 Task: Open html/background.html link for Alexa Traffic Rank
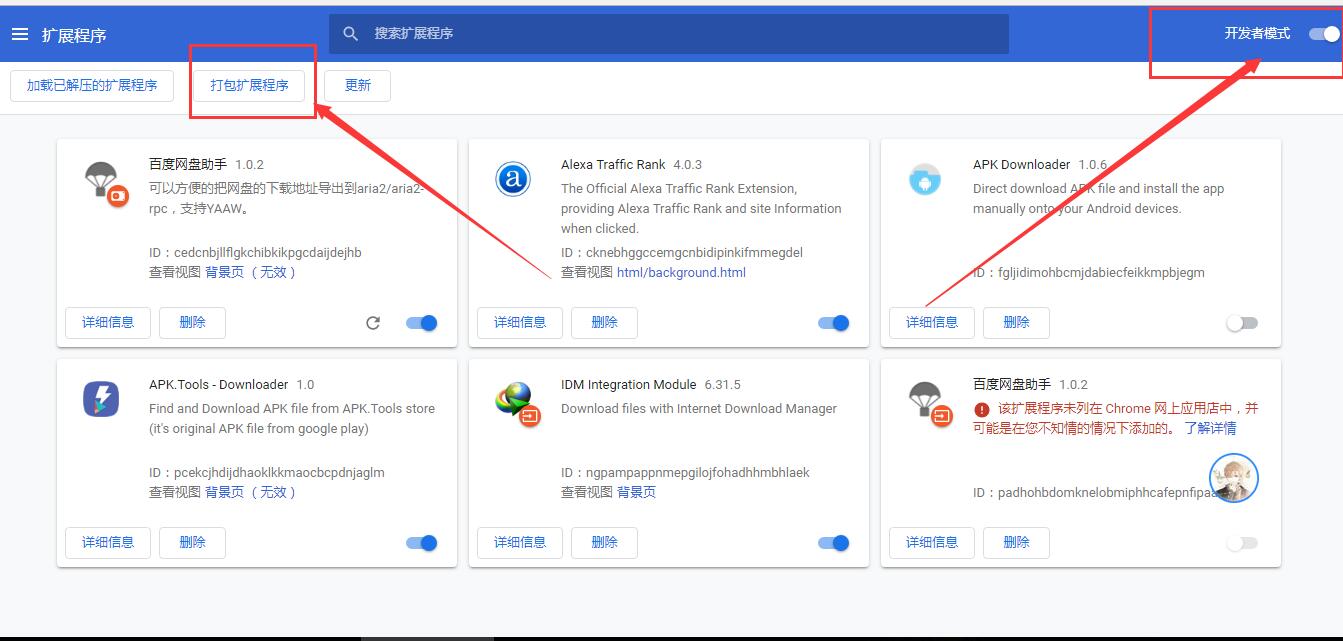tap(681, 272)
